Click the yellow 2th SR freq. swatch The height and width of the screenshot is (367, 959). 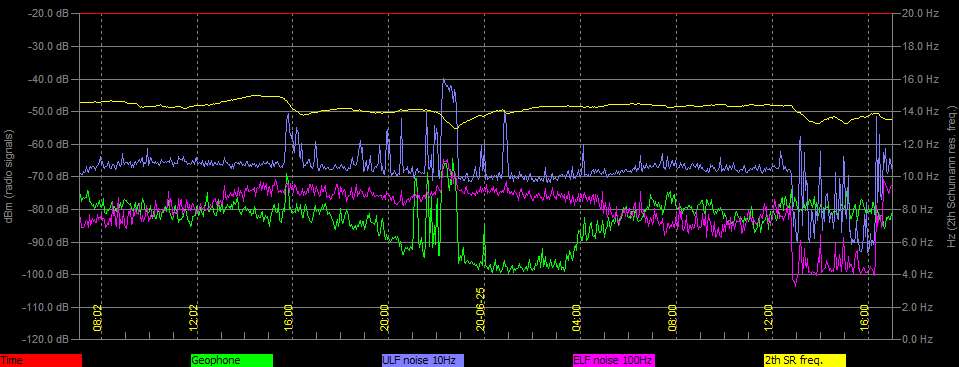click(804, 361)
